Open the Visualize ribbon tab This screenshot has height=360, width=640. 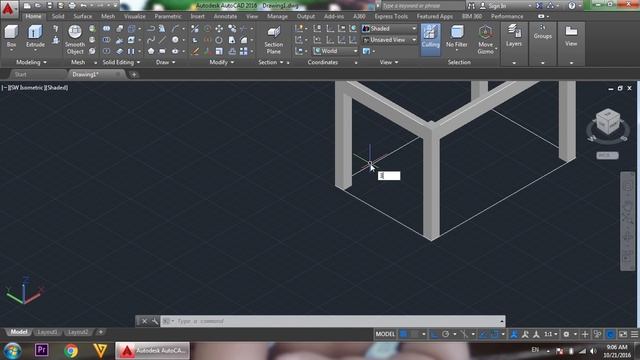135,16
